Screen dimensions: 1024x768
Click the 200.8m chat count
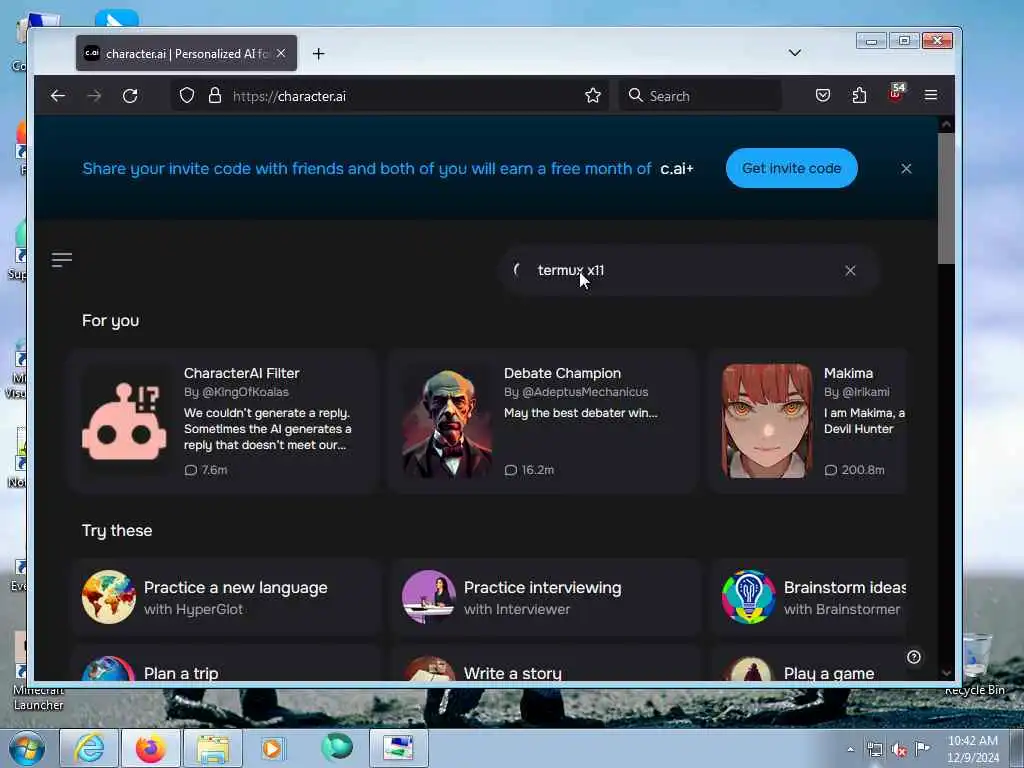tap(854, 470)
